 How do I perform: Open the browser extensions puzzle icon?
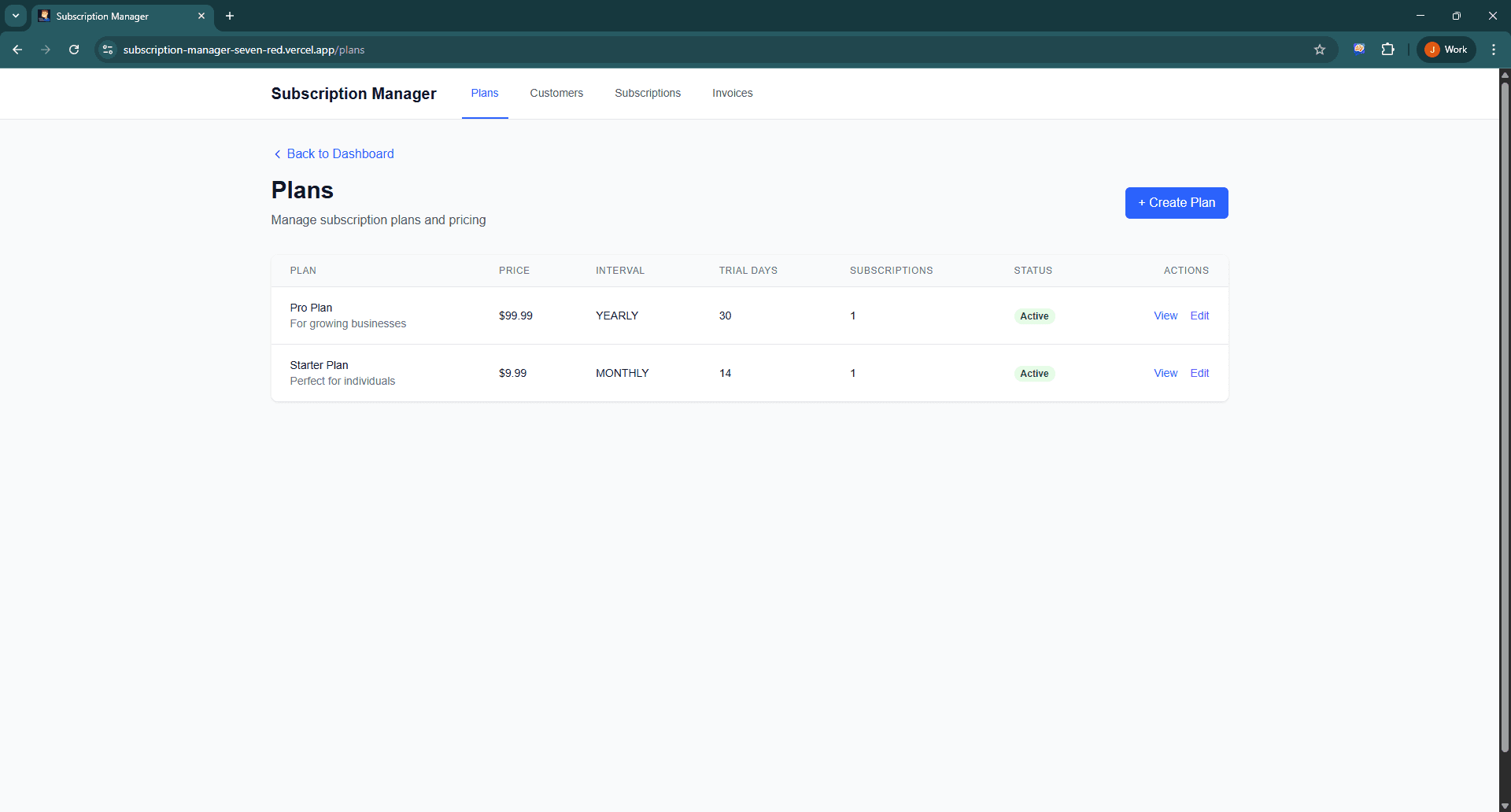pyautogui.click(x=1388, y=49)
